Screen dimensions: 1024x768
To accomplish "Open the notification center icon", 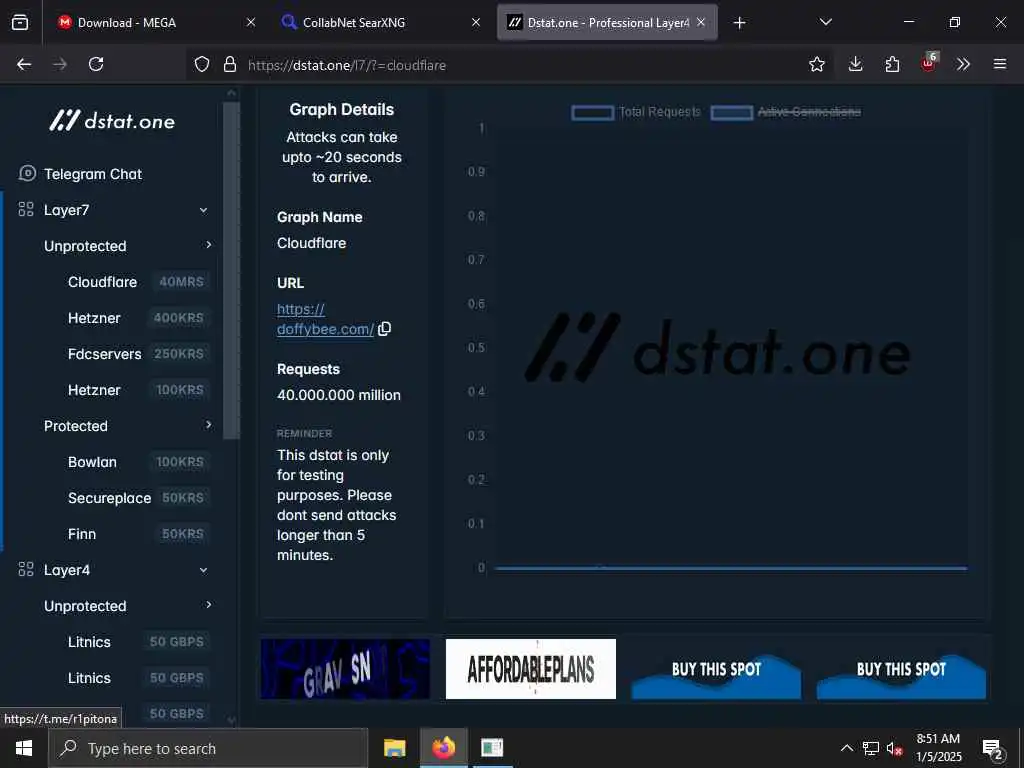I will tap(993, 749).
